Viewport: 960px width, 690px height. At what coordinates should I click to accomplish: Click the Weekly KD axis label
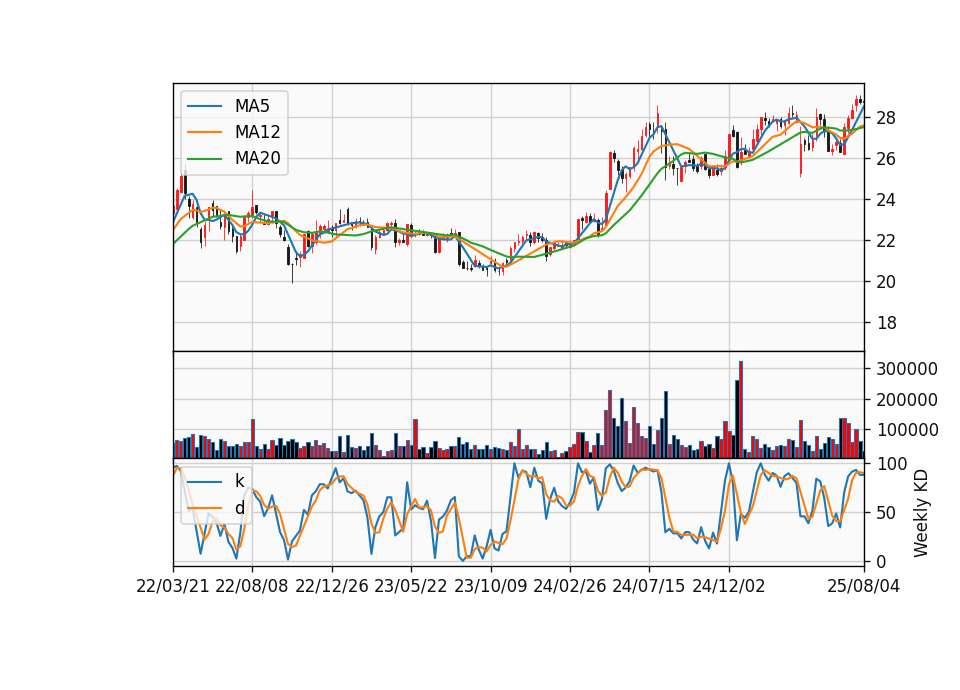tap(921, 513)
